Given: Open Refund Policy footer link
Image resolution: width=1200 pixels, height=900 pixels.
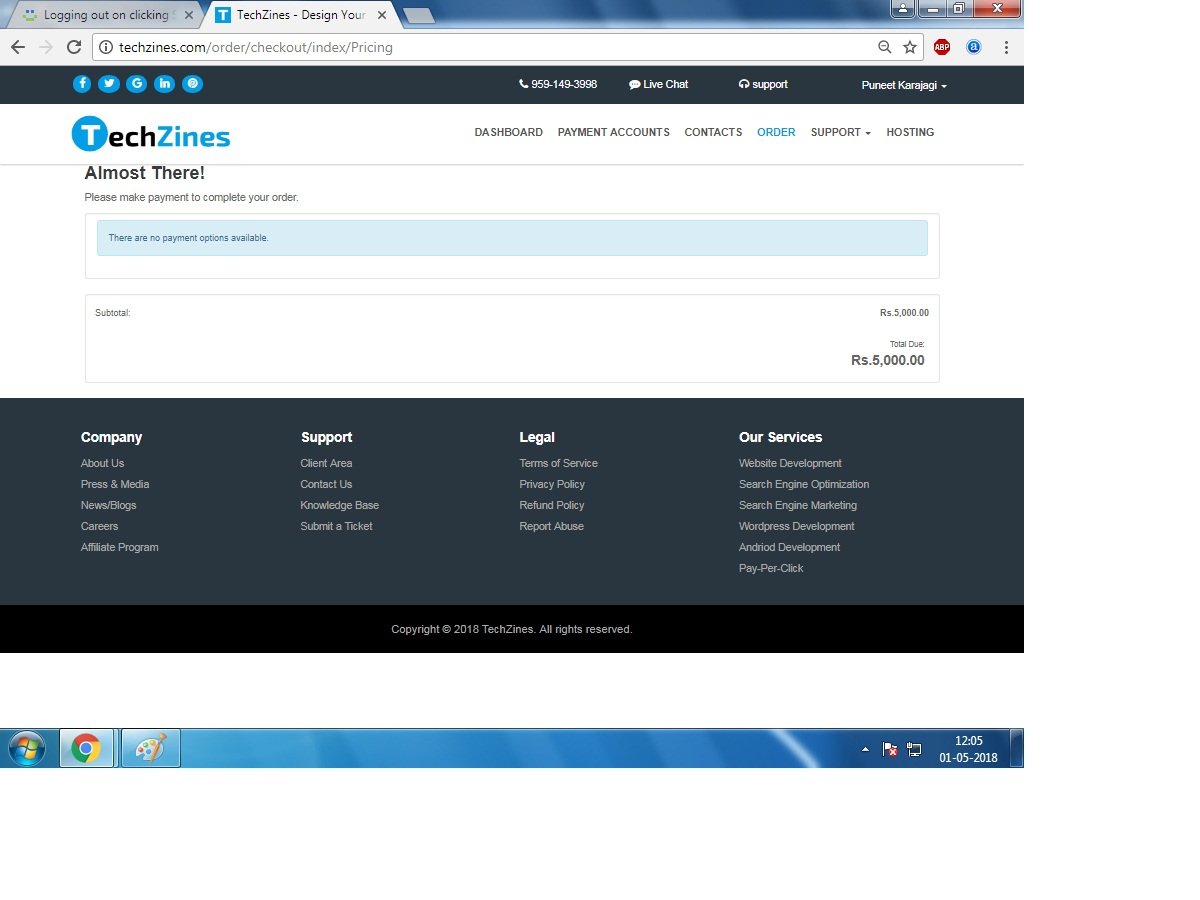Looking at the screenshot, I should [x=552, y=505].
